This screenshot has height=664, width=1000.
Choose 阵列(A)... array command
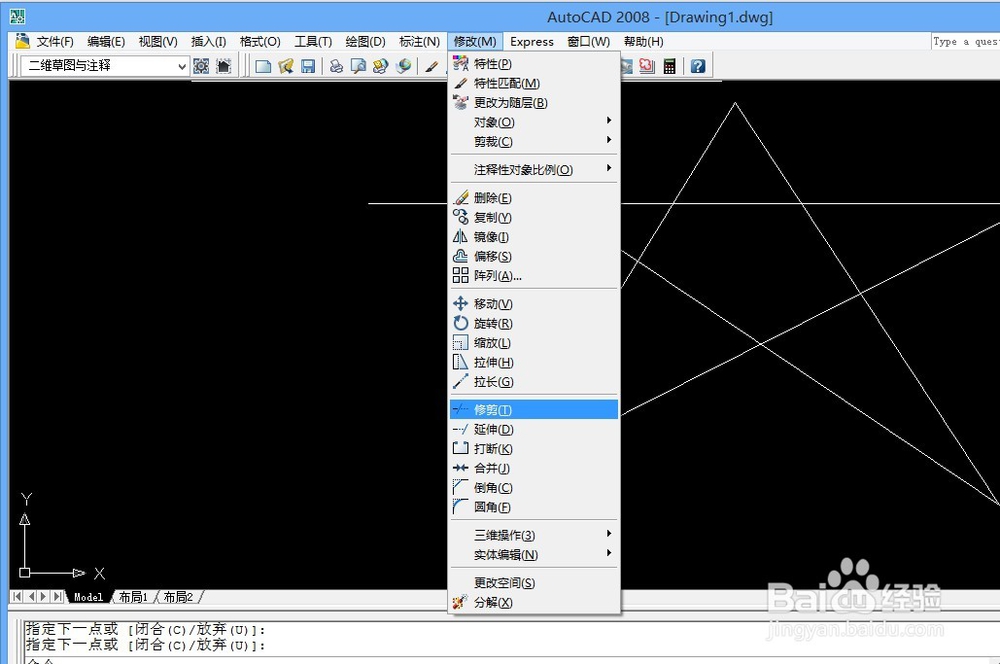click(x=534, y=276)
